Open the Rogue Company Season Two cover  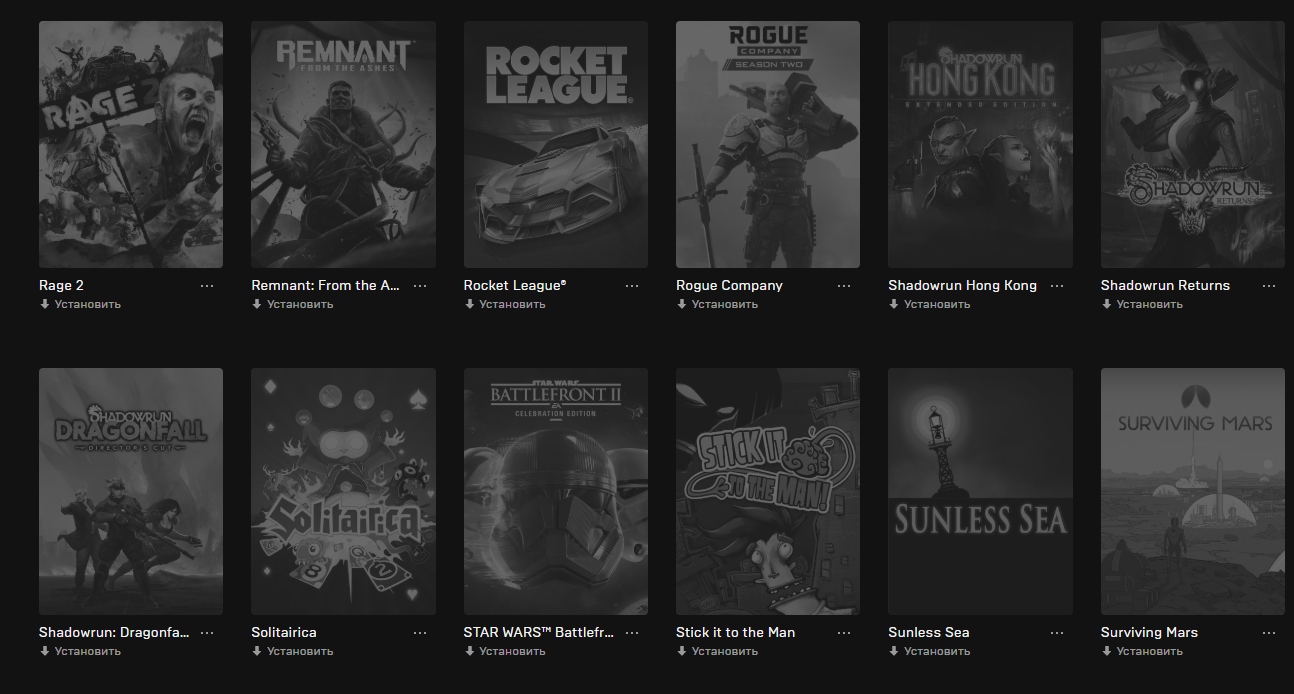[768, 144]
